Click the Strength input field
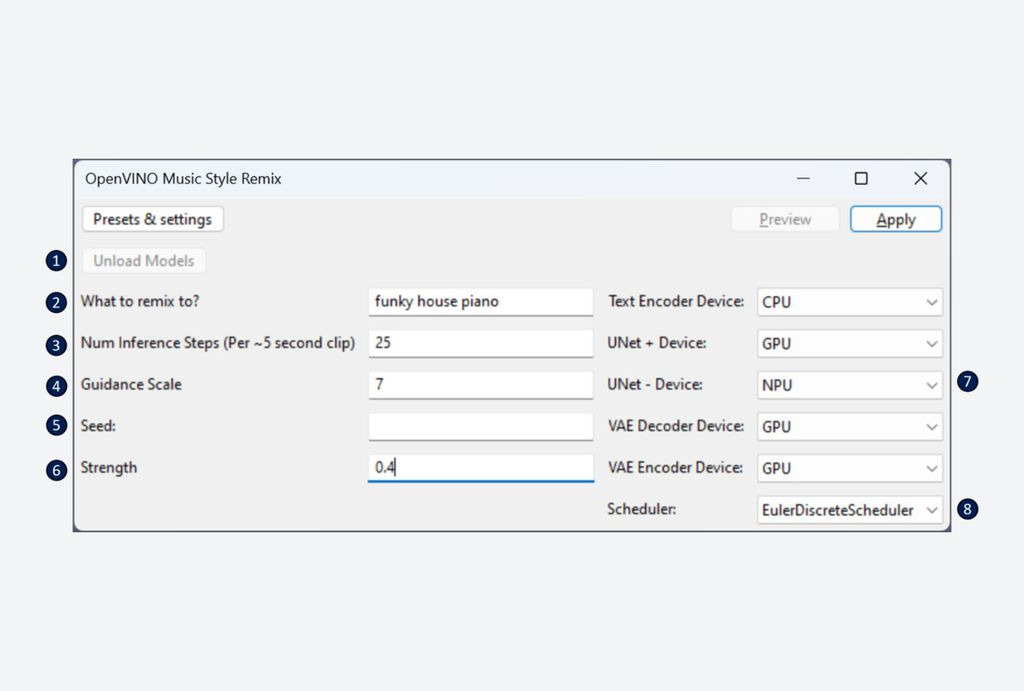The height and width of the screenshot is (691, 1024). (x=481, y=468)
